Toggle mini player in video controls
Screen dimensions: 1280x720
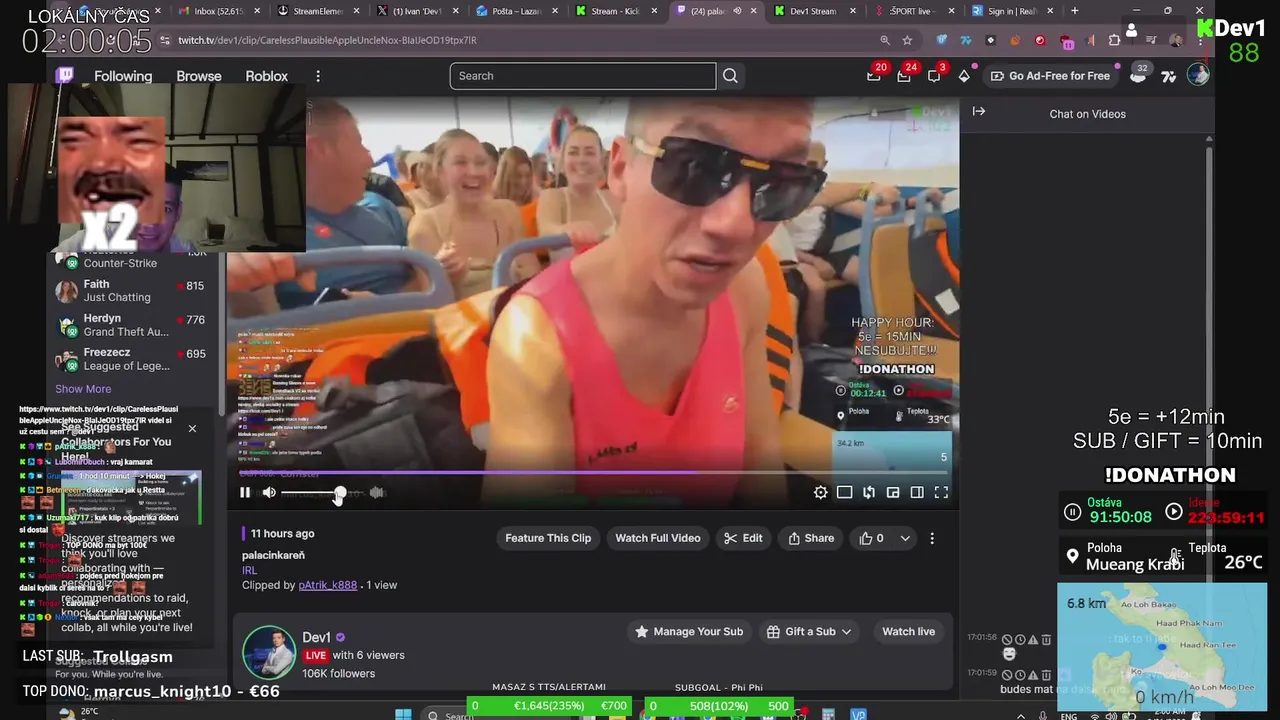point(893,492)
